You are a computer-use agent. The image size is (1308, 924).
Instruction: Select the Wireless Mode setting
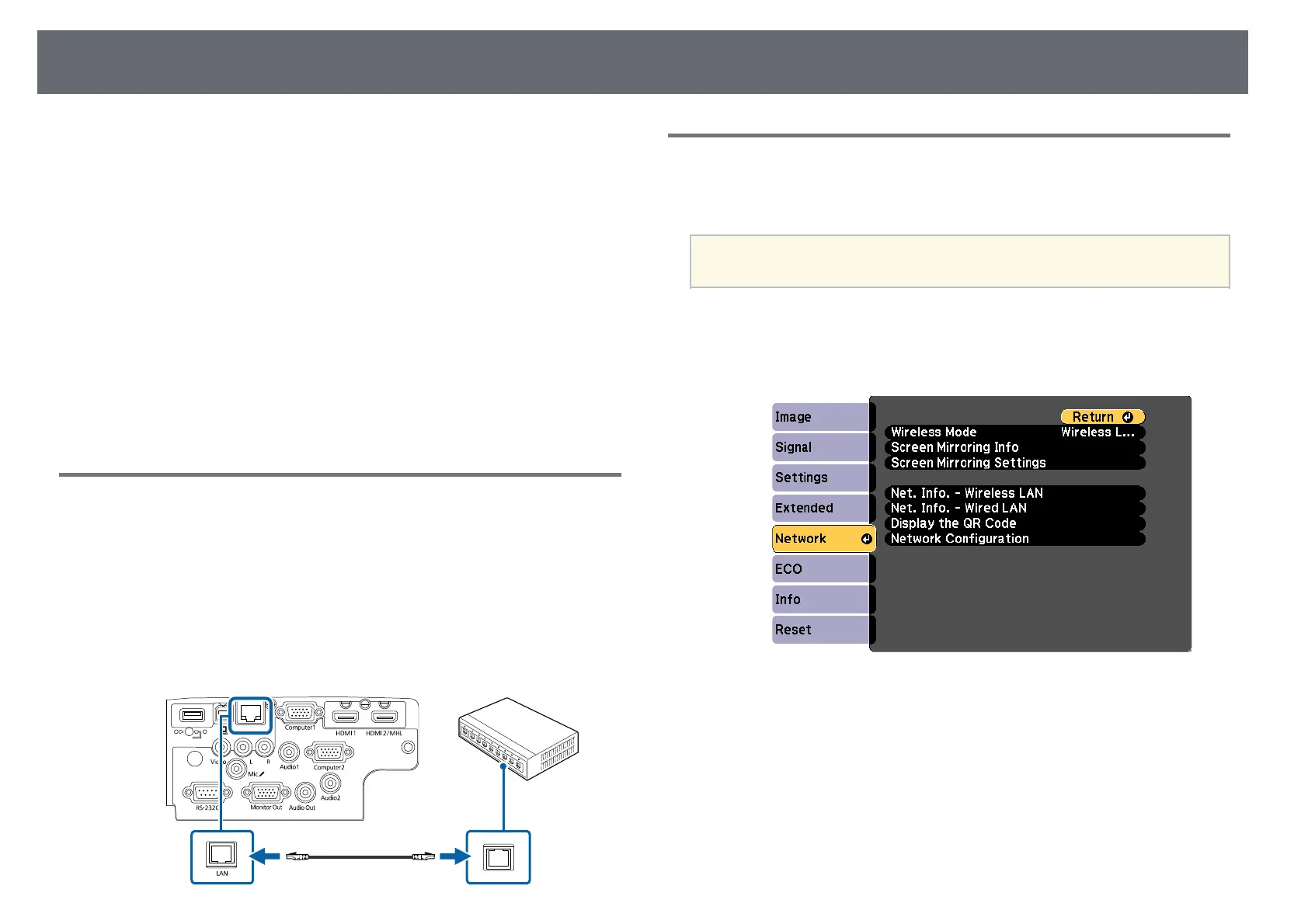tap(1014, 432)
